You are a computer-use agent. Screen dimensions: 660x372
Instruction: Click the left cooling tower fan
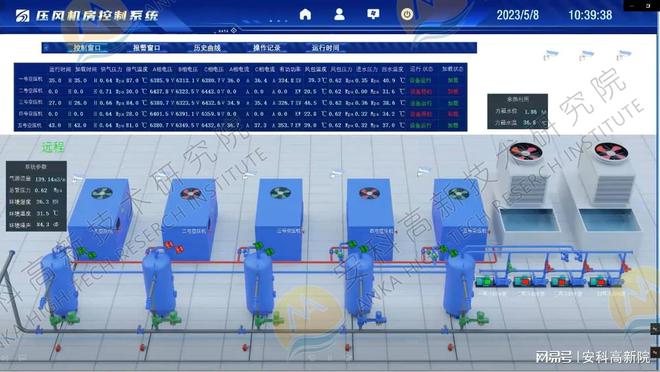pos(526,151)
